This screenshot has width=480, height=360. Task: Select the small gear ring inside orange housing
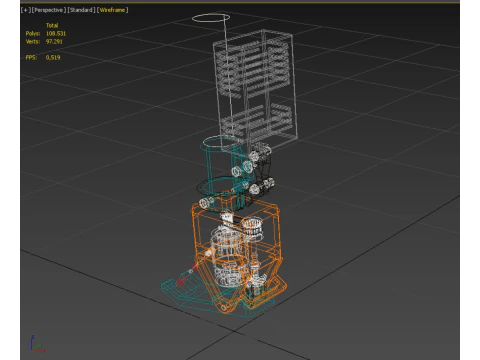(252, 227)
